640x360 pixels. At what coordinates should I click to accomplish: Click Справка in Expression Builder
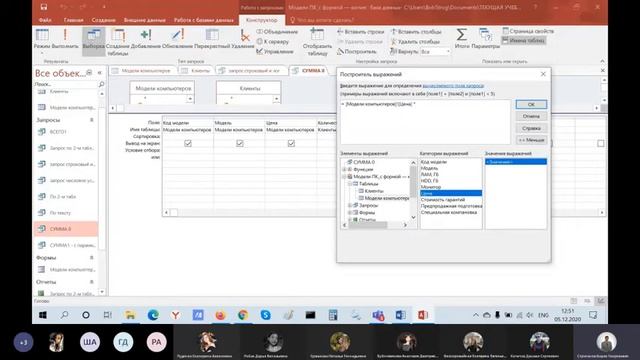pos(531,128)
